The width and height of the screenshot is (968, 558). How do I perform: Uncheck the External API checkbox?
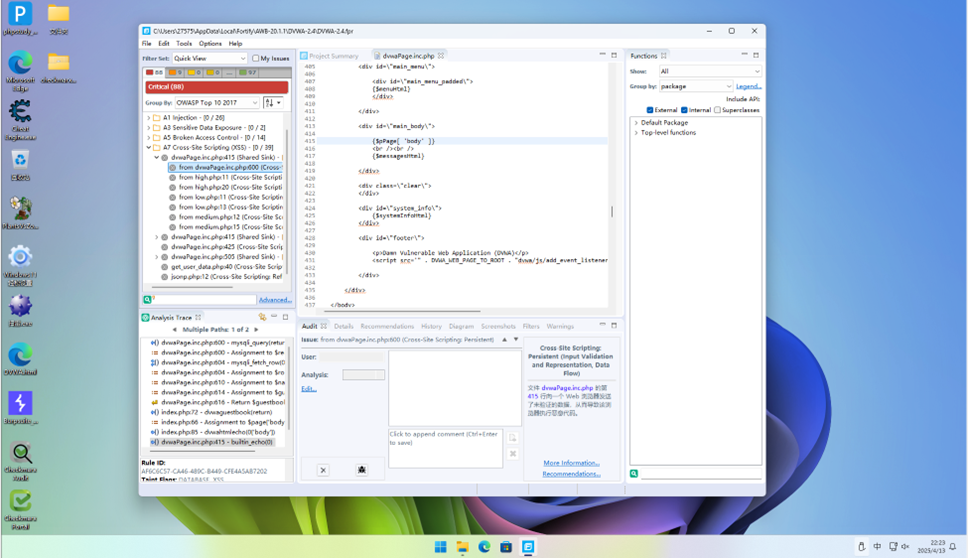[x=649, y=110]
